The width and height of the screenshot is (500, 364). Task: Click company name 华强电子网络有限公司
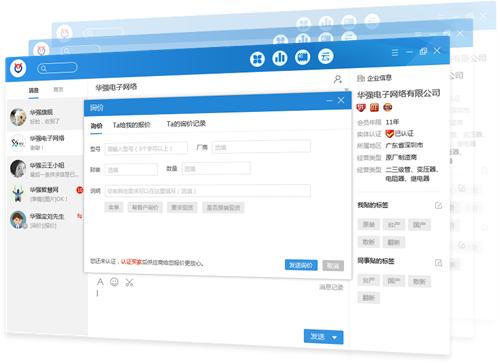click(399, 94)
